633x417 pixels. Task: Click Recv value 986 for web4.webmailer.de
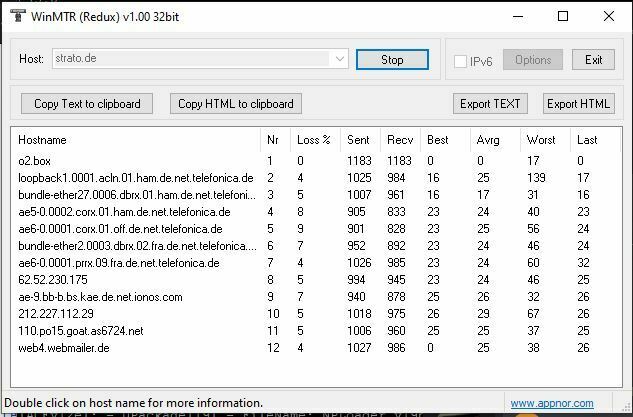pyautogui.click(x=396, y=348)
